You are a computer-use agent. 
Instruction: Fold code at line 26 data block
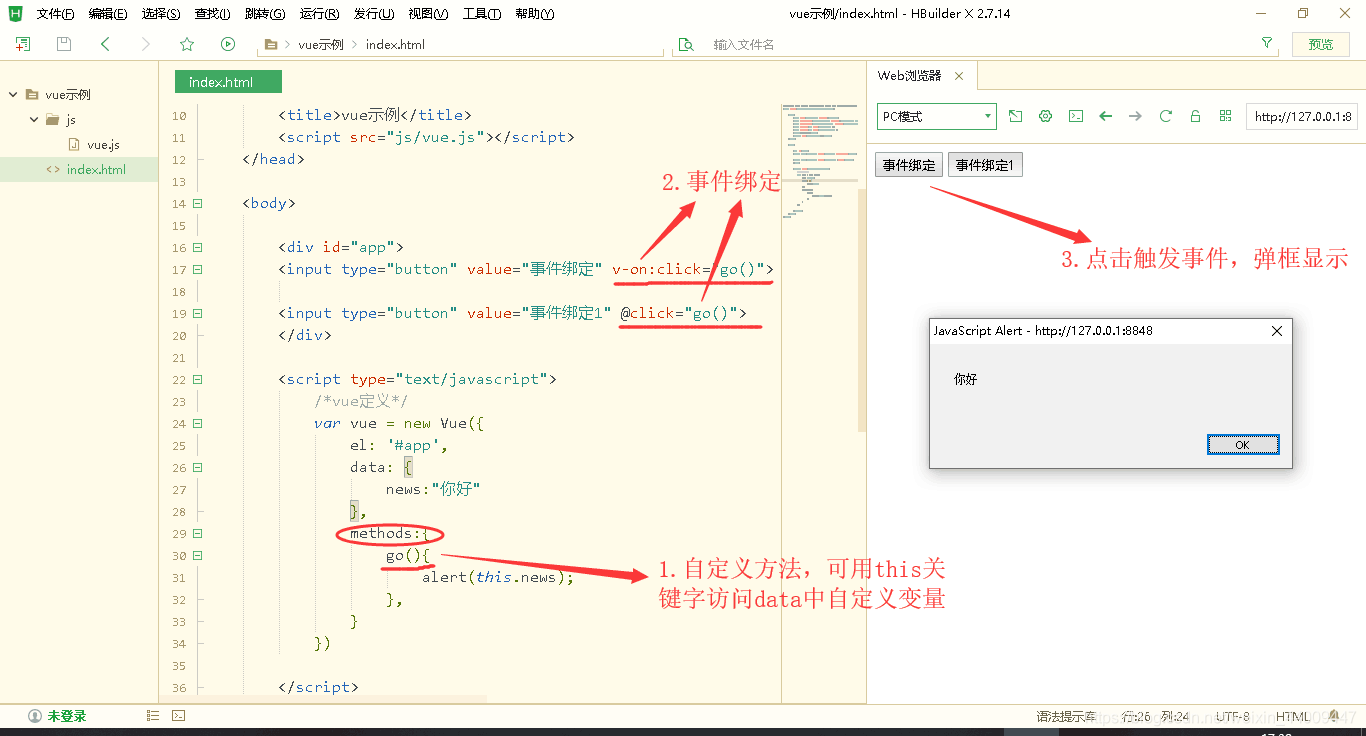pos(197,467)
